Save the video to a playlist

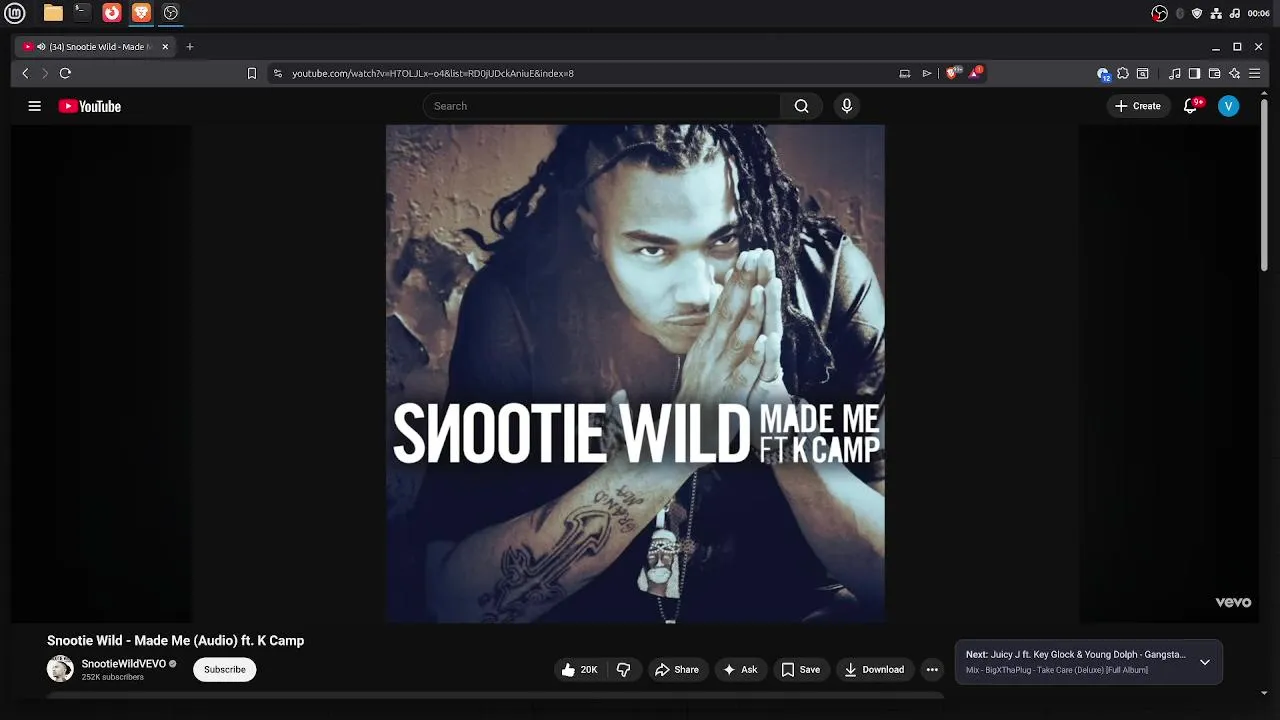tap(801, 670)
